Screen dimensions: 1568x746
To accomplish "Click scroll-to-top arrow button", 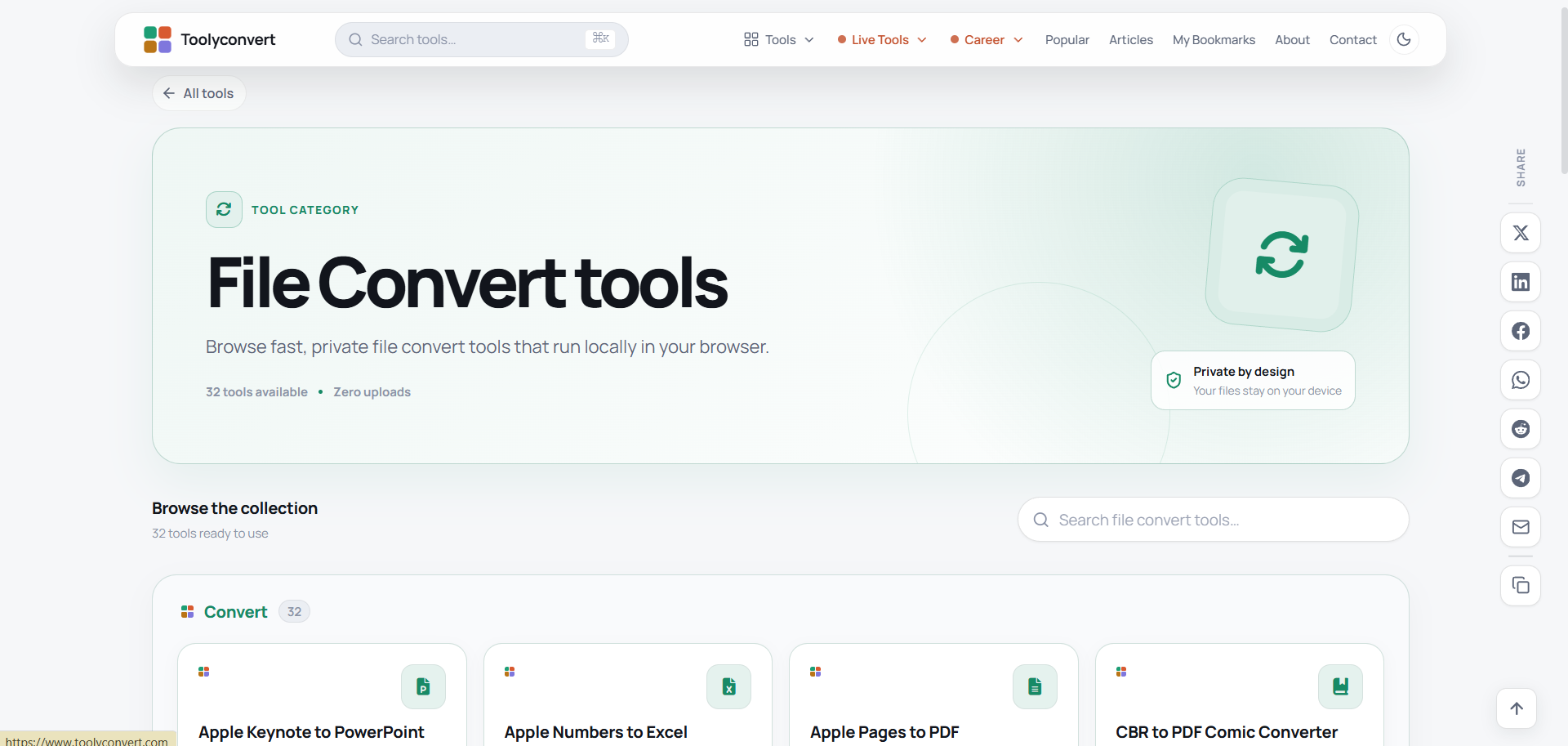I will (1517, 708).
